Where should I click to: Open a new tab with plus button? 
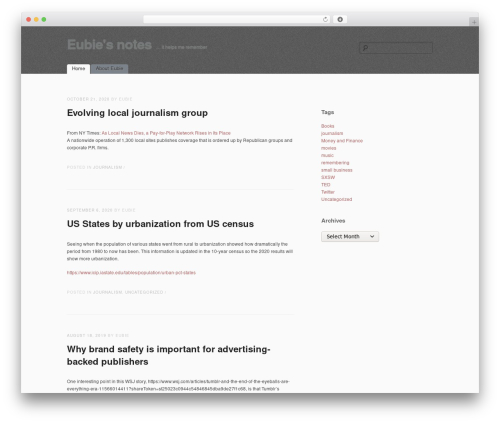tap(474, 22)
